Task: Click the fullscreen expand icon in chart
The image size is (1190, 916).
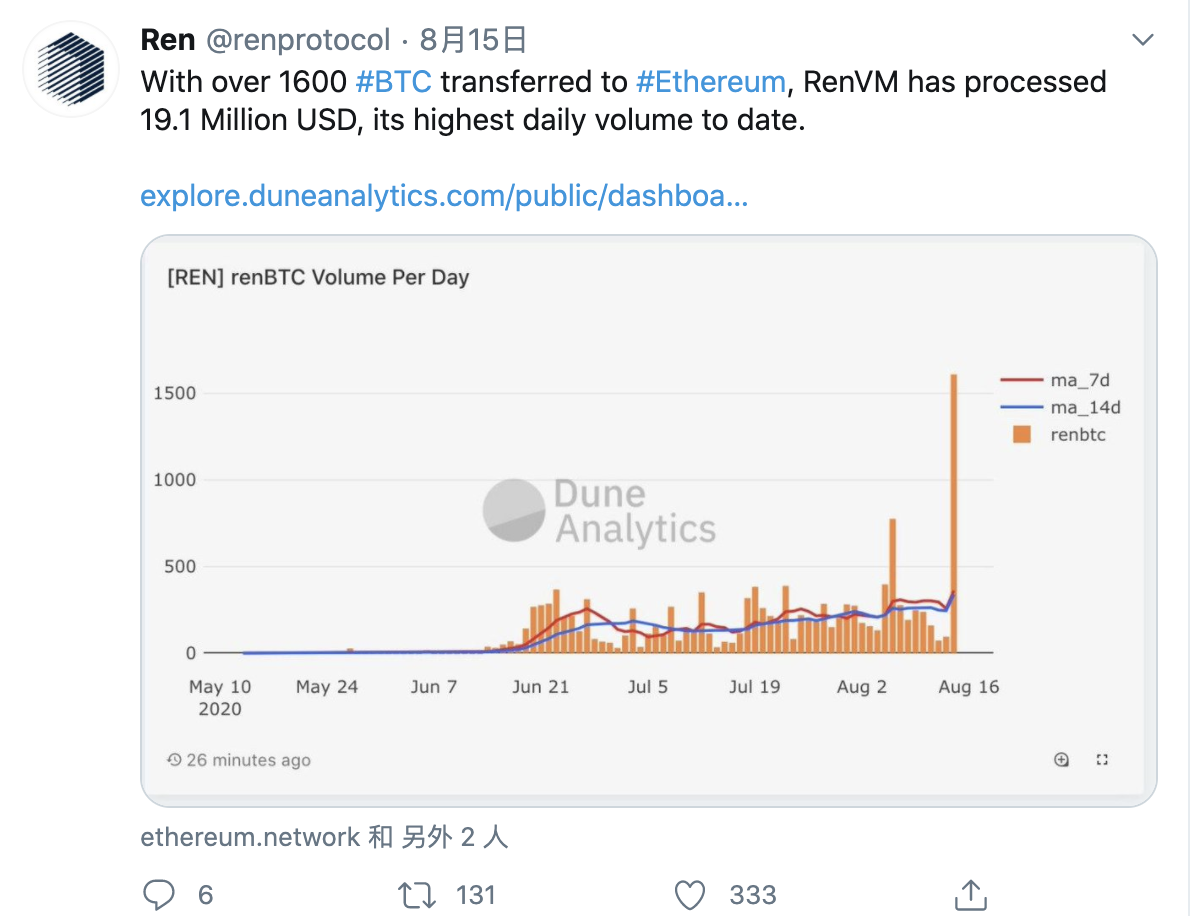Action: coord(1102,760)
